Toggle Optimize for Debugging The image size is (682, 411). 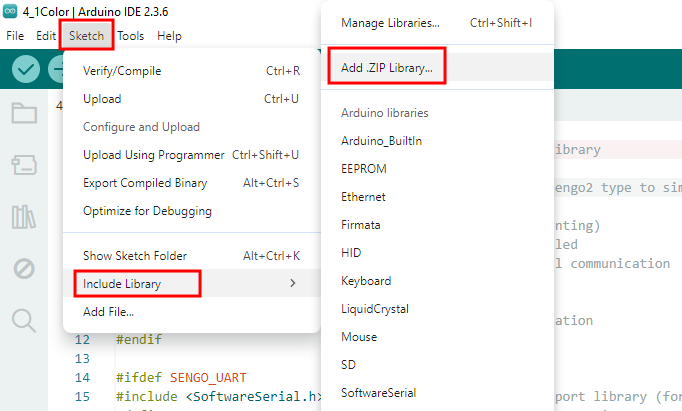click(x=191, y=211)
